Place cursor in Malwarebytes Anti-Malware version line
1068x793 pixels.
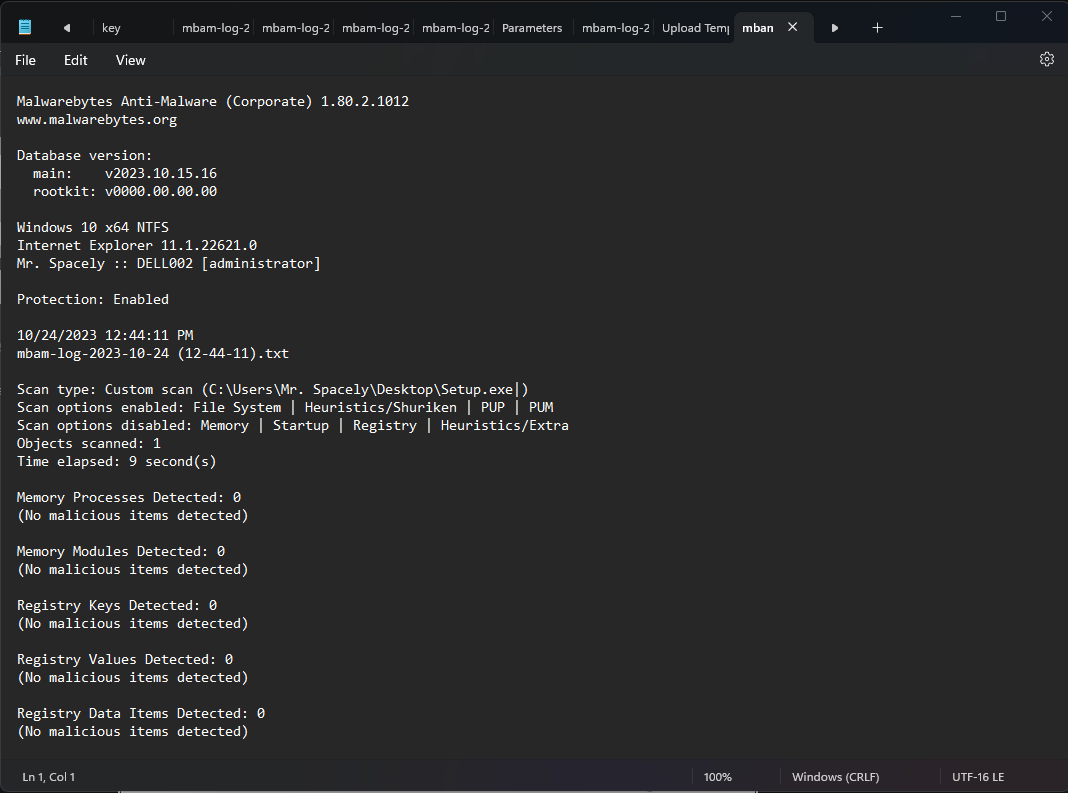pyautogui.click(x=213, y=102)
